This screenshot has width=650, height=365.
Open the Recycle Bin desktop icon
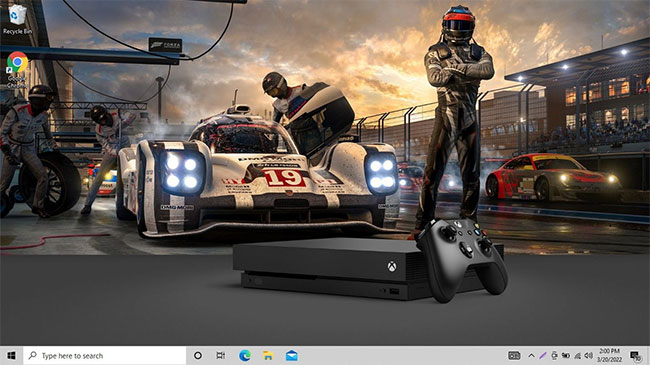pos(17,19)
